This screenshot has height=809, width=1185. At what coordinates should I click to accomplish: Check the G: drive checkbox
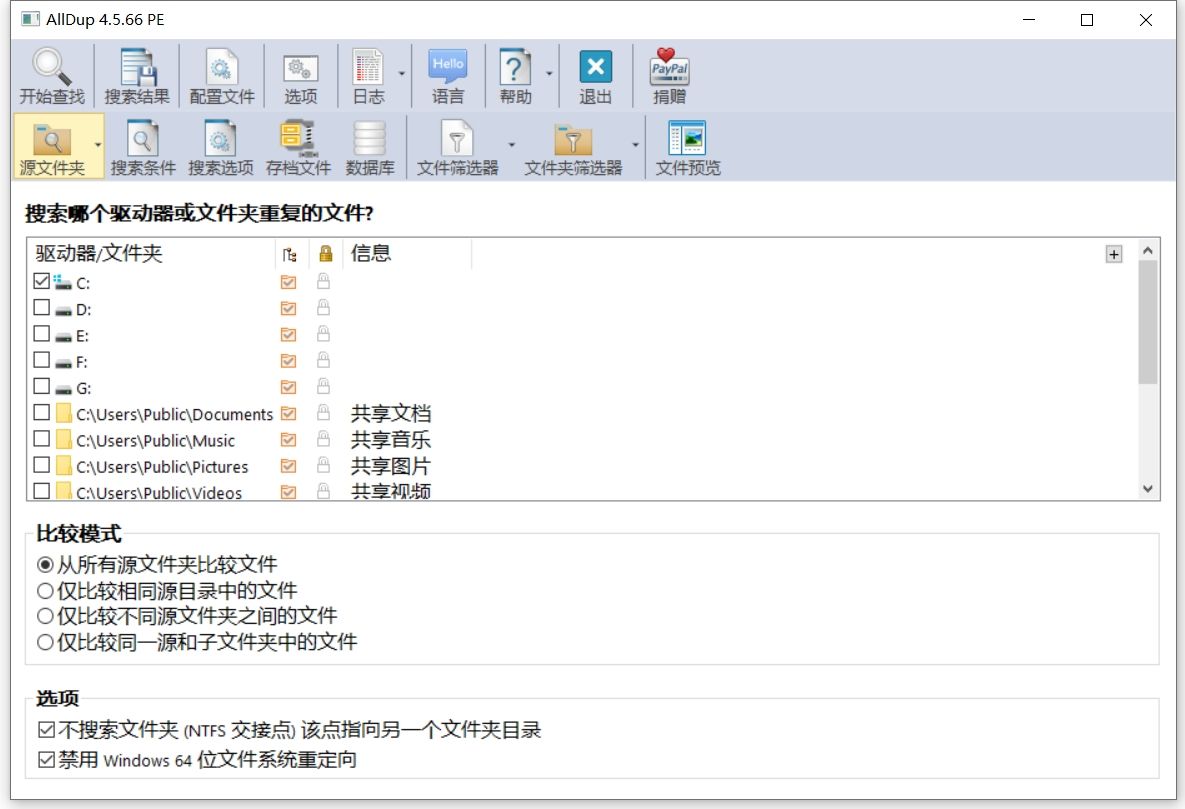42,386
